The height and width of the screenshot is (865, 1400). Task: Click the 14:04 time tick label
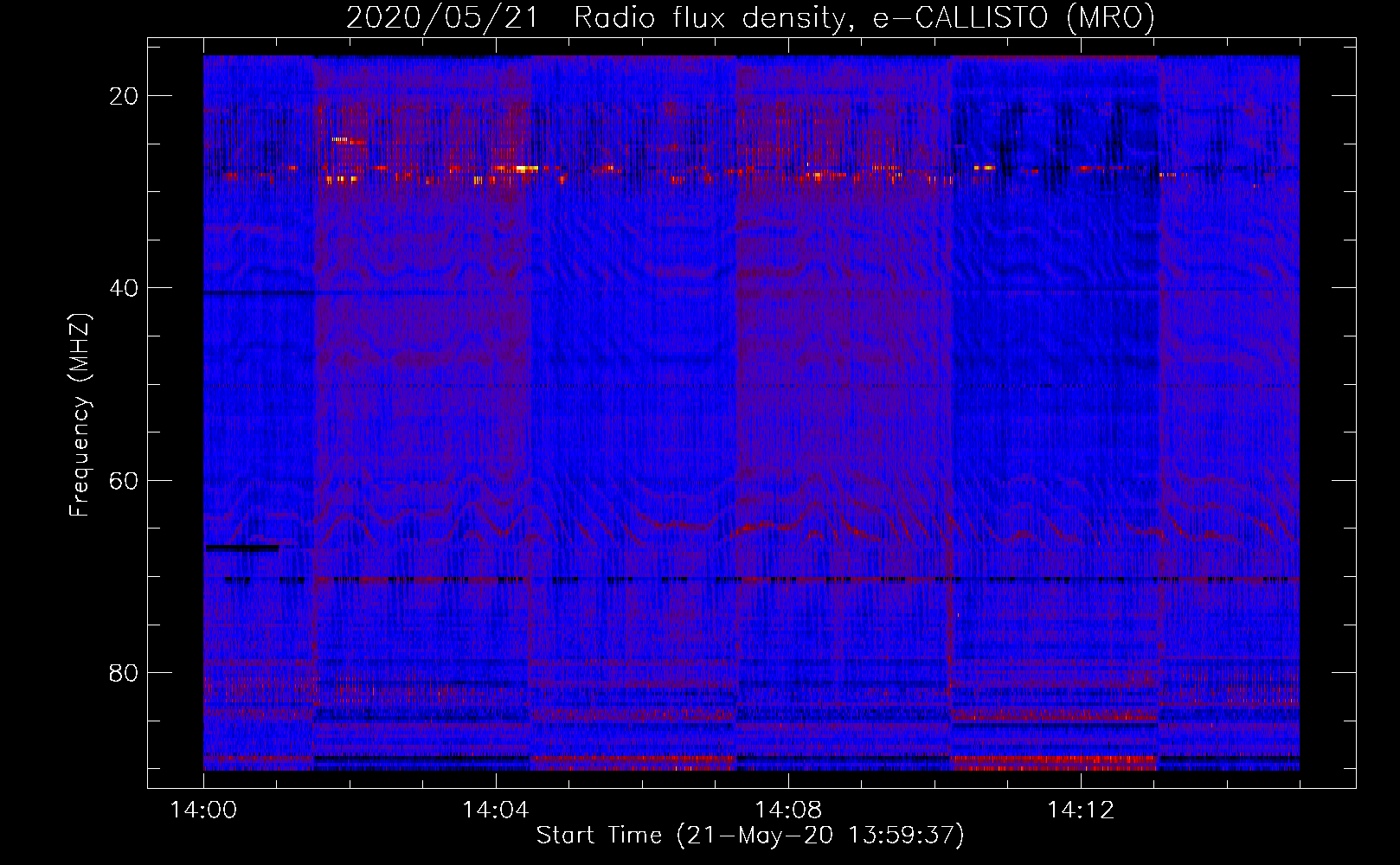click(x=496, y=811)
